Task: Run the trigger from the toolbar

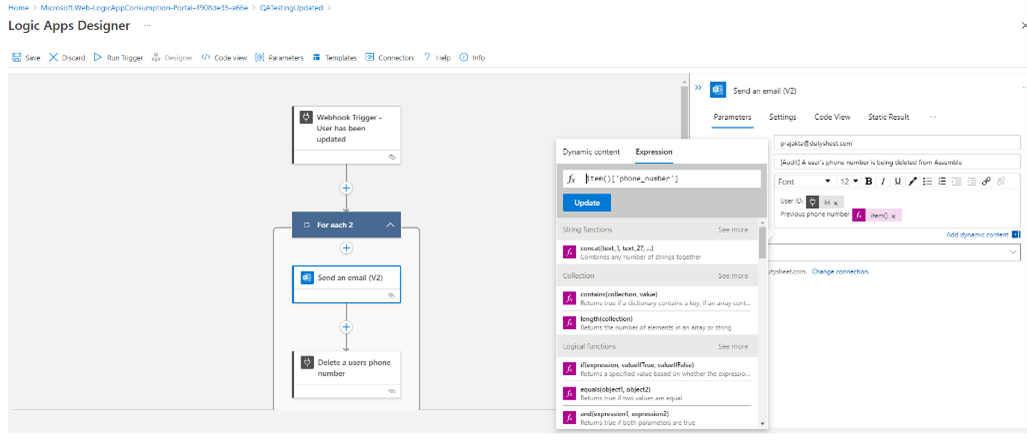Action: point(98,58)
